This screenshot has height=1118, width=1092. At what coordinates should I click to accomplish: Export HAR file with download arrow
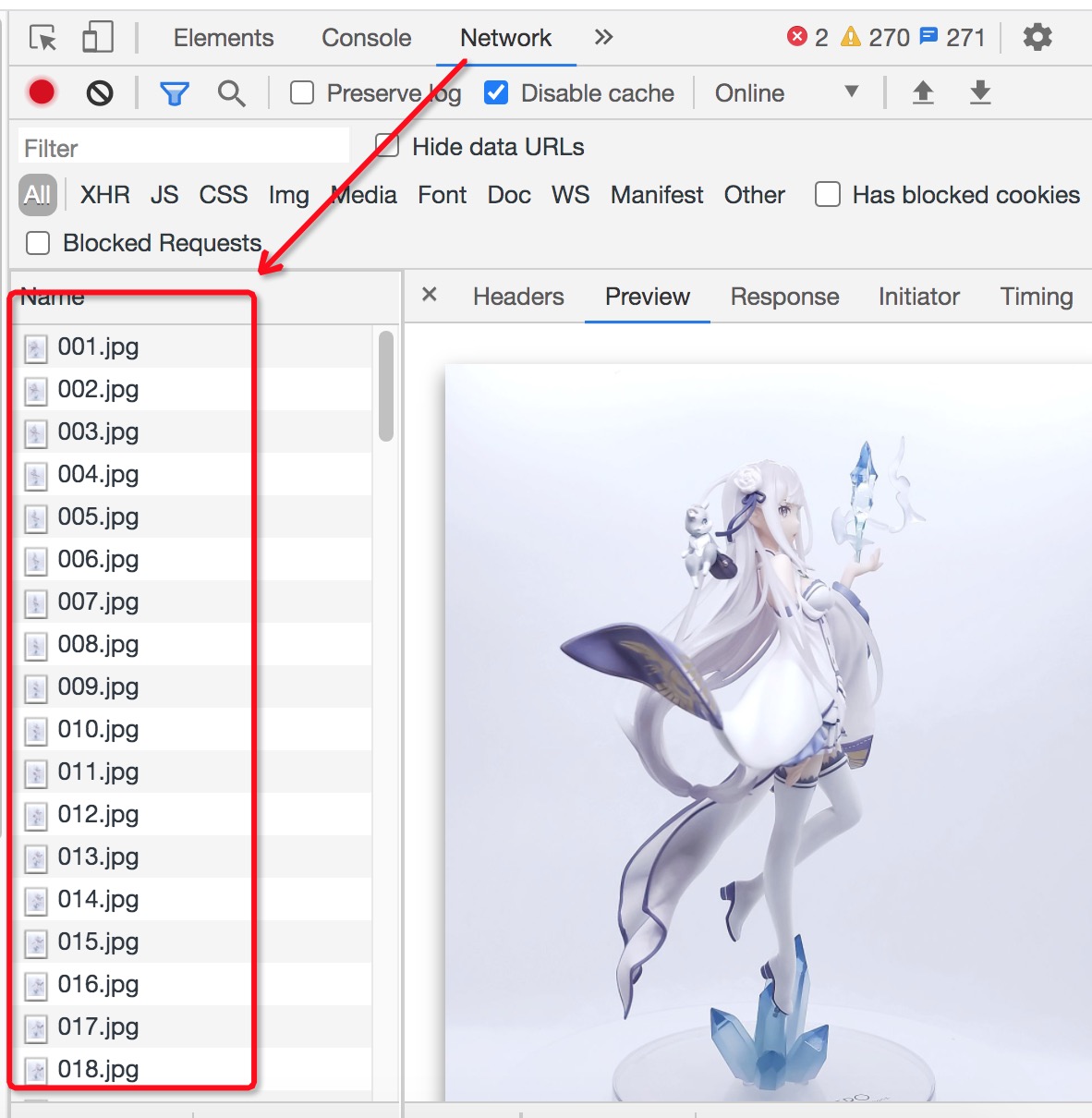[x=980, y=92]
